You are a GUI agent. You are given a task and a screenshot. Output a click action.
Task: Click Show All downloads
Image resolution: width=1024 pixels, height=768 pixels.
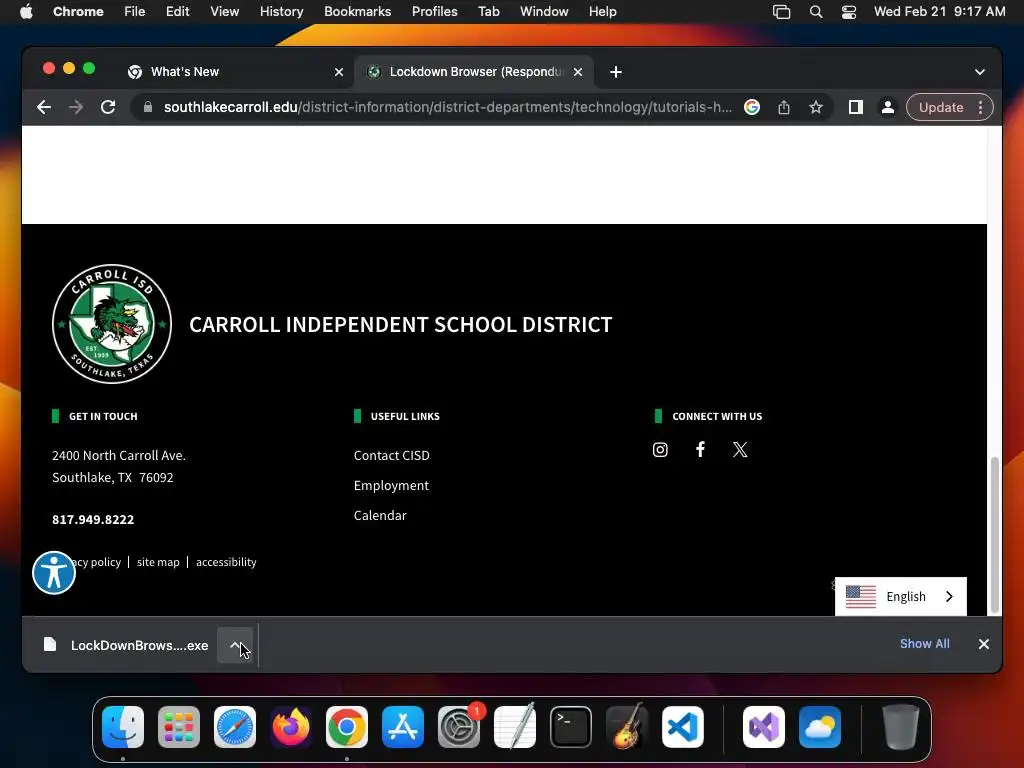tap(925, 643)
